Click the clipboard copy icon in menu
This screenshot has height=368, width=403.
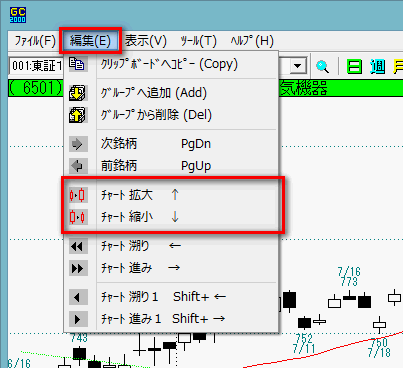coord(78,64)
